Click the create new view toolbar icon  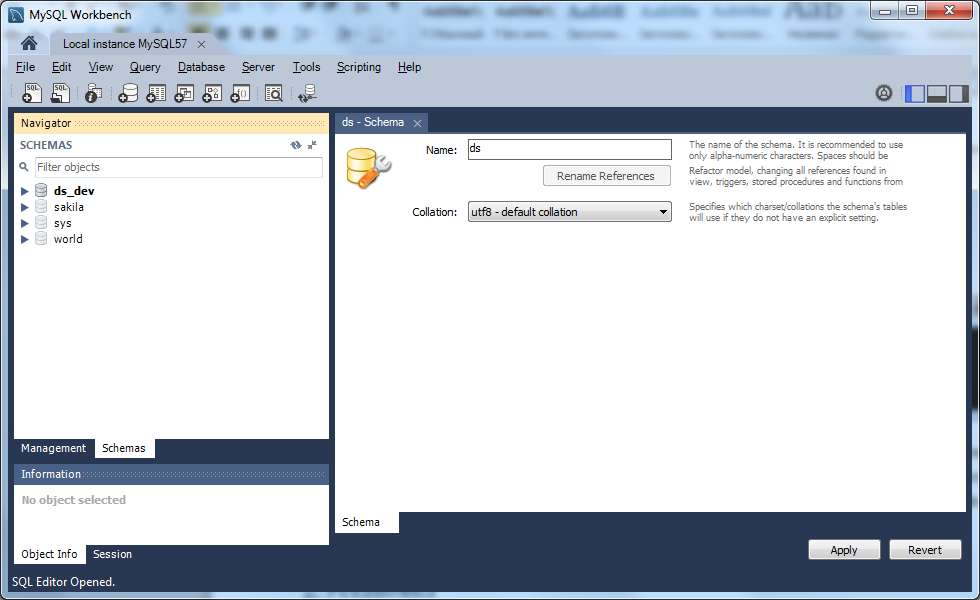(x=184, y=93)
